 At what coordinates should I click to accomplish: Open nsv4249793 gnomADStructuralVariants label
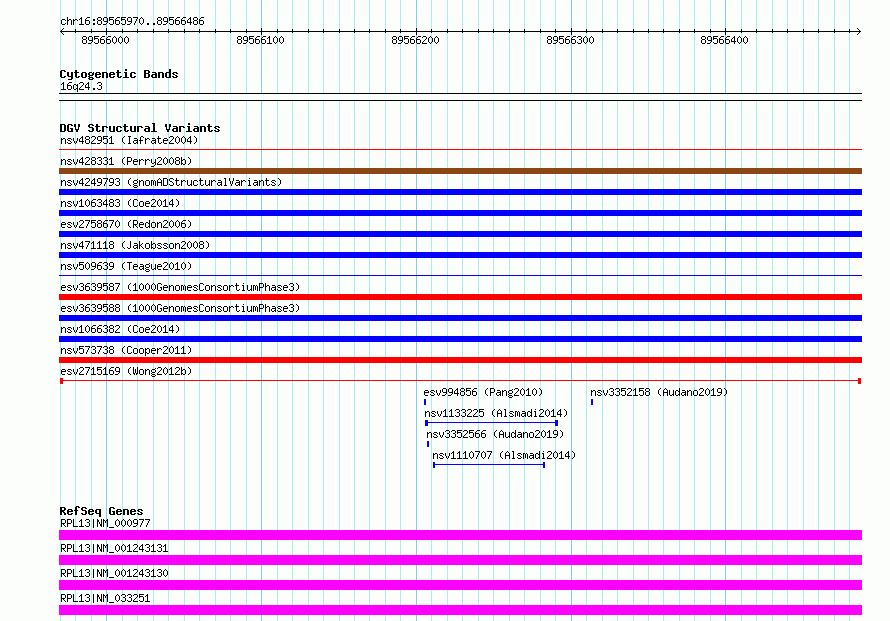click(171, 182)
